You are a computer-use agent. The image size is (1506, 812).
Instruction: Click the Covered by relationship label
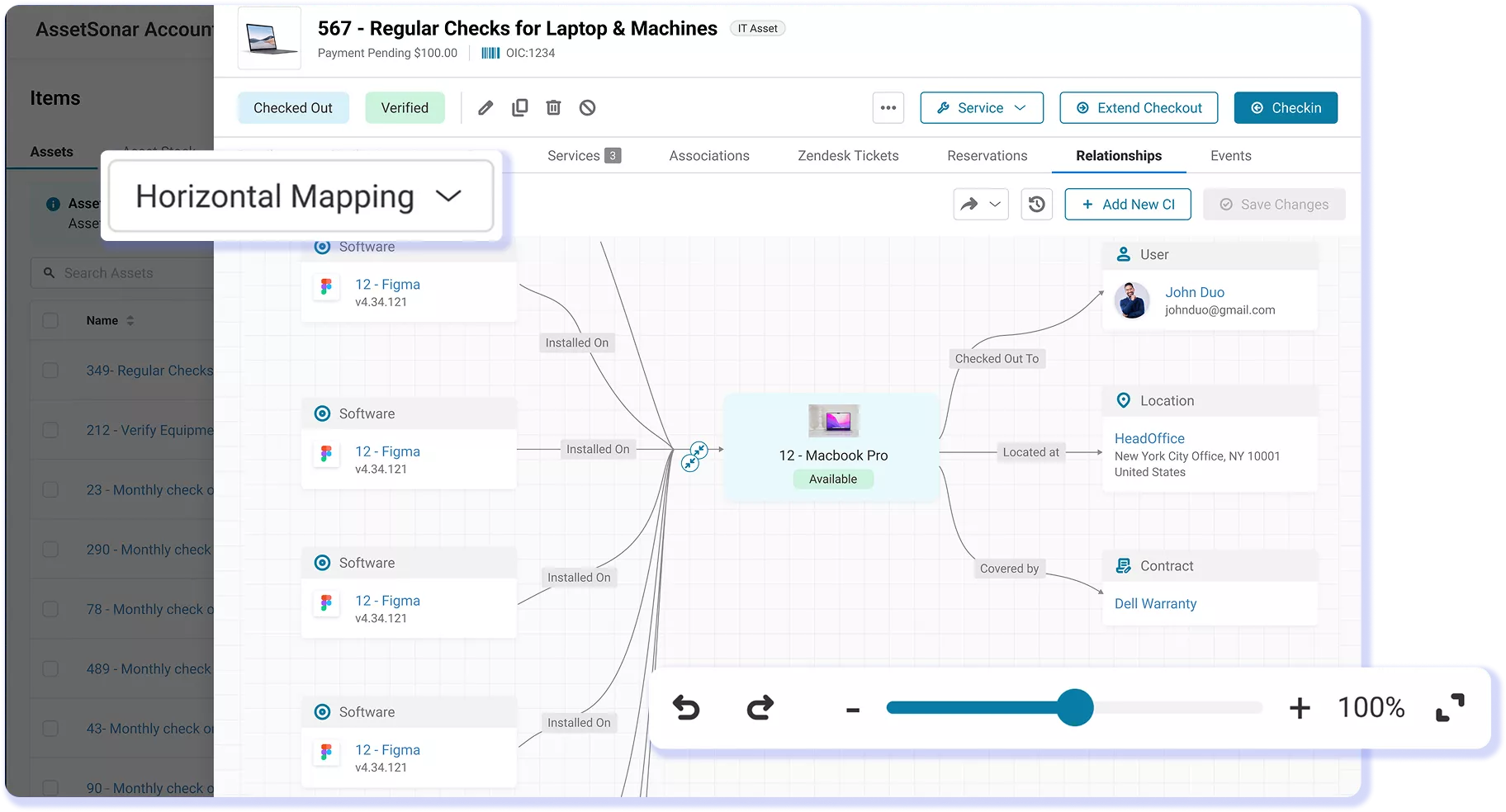[x=1009, y=569]
